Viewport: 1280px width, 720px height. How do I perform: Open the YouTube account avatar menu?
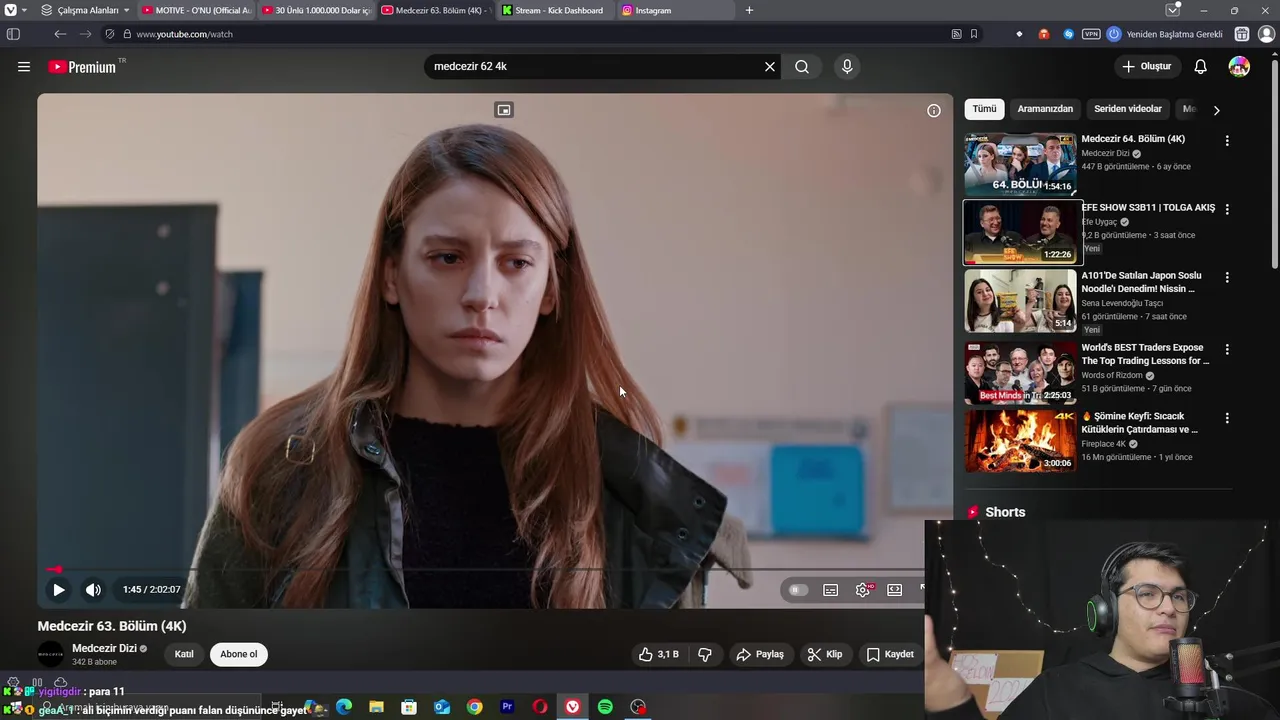coord(1239,67)
